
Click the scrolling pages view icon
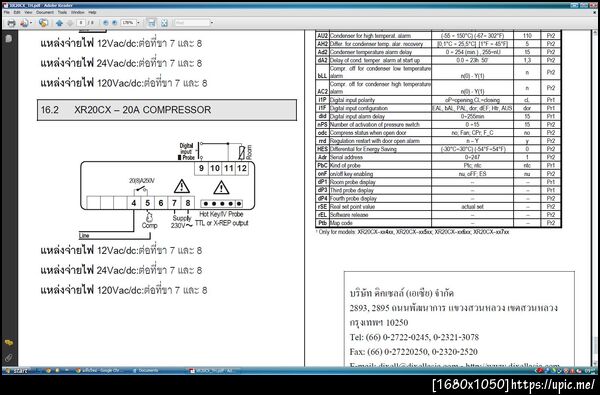152,23
